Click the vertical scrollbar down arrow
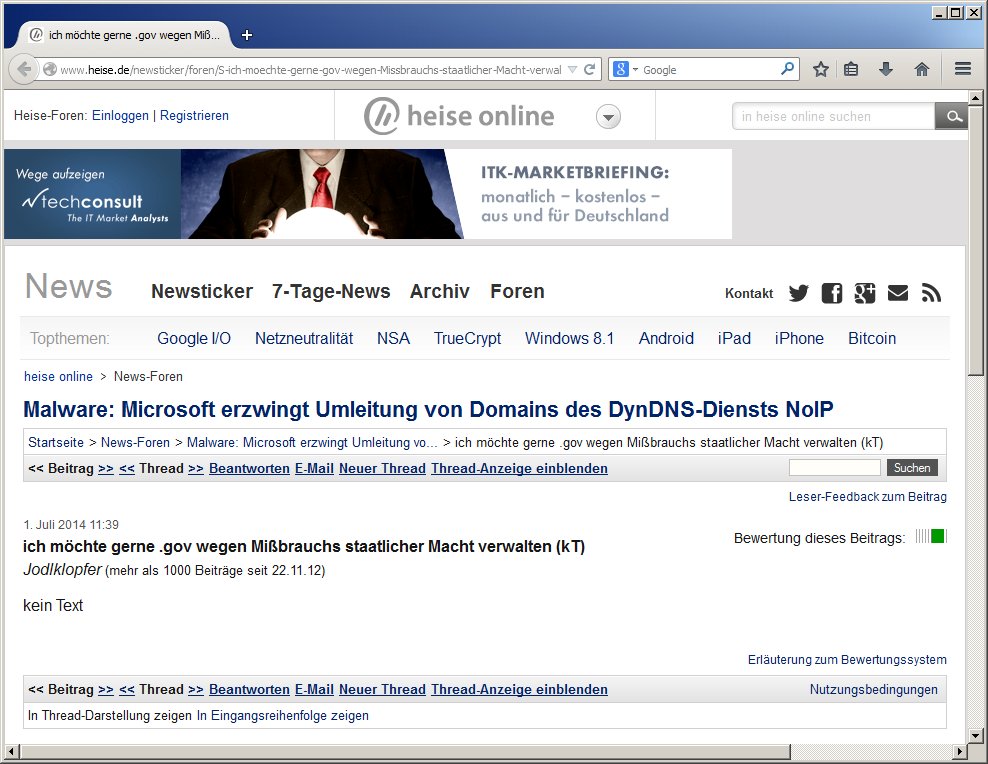 pos(975,735)
